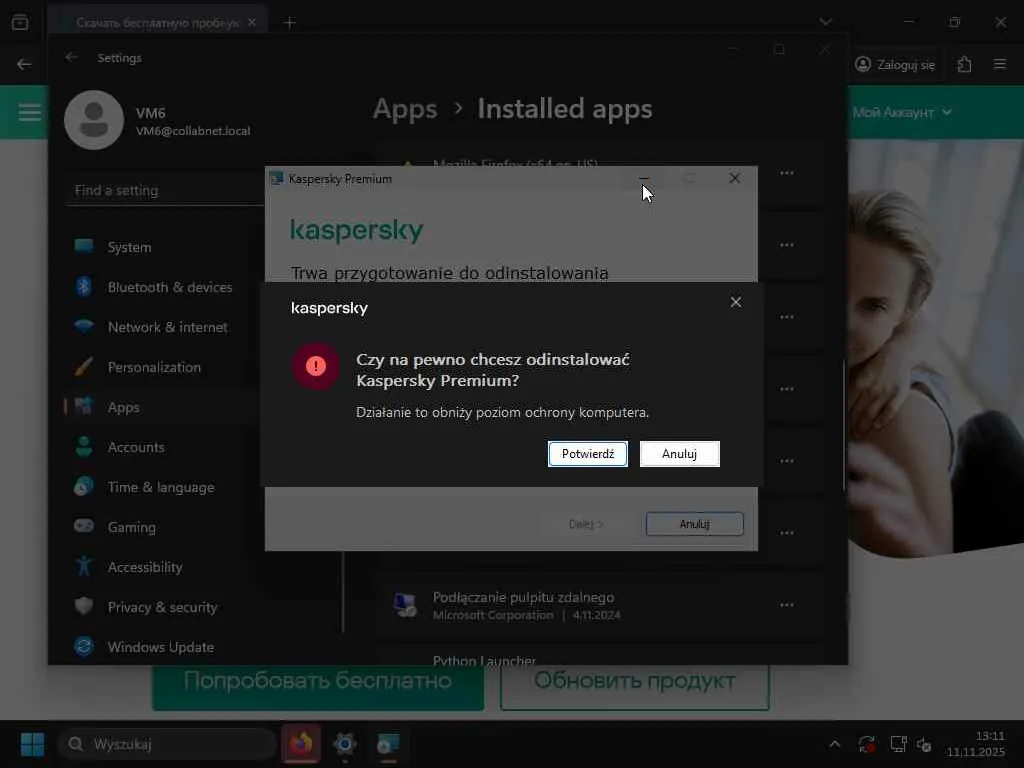Click the Network Wi-Fi icon in the sidebar
The height and width of the screenshot is (768, 1024).
pos(84,326)
